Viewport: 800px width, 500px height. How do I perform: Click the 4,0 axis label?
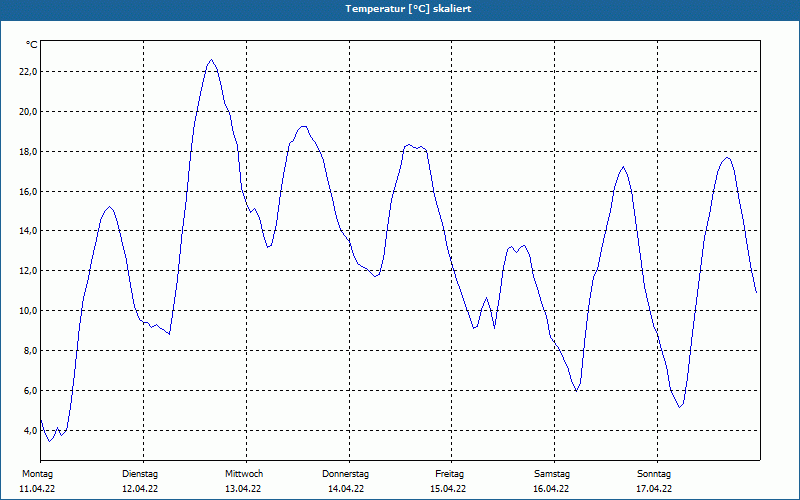pos(30,430)
